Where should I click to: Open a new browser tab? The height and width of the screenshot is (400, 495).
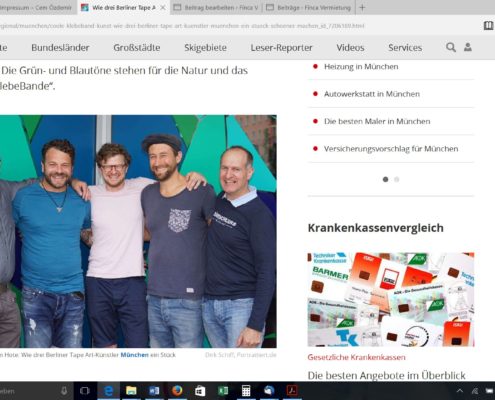point(362,7)
